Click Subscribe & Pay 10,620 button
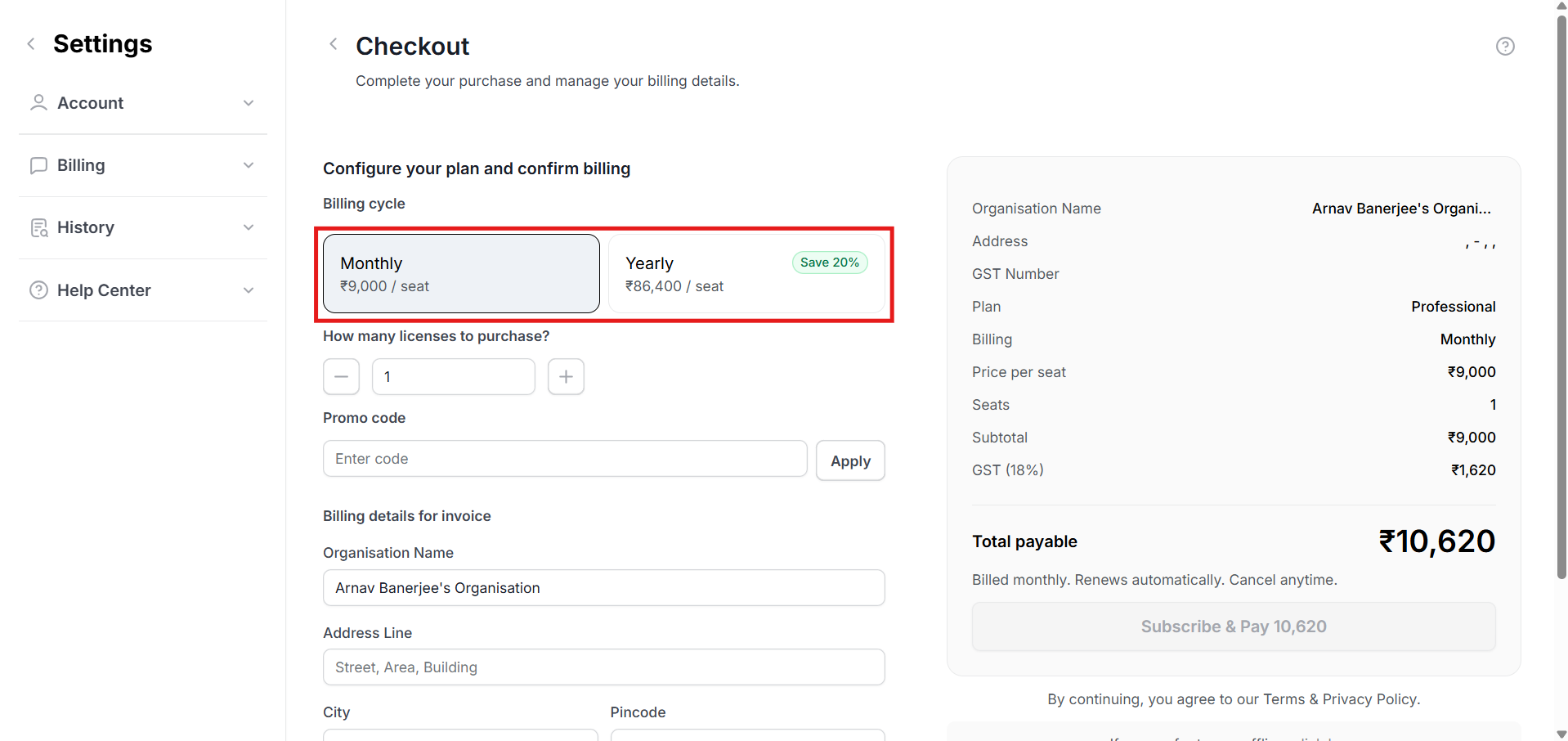Image resolution: width=1568 pixels, height=741 pixels. pyautogui.click(x=1233, y=626)
